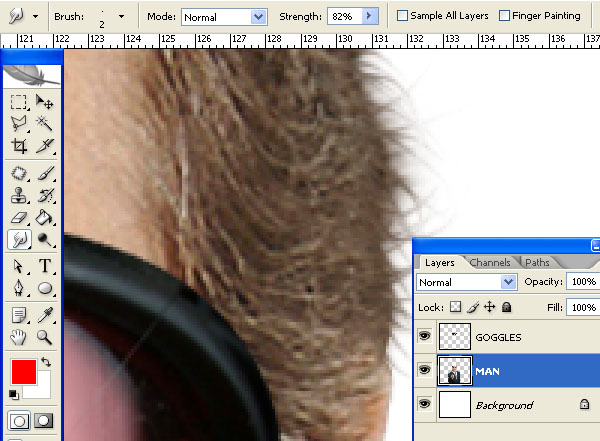Select the Smudge tool in toolbox
This screenshot has width=600, height=441.
(x=19, y=240)
